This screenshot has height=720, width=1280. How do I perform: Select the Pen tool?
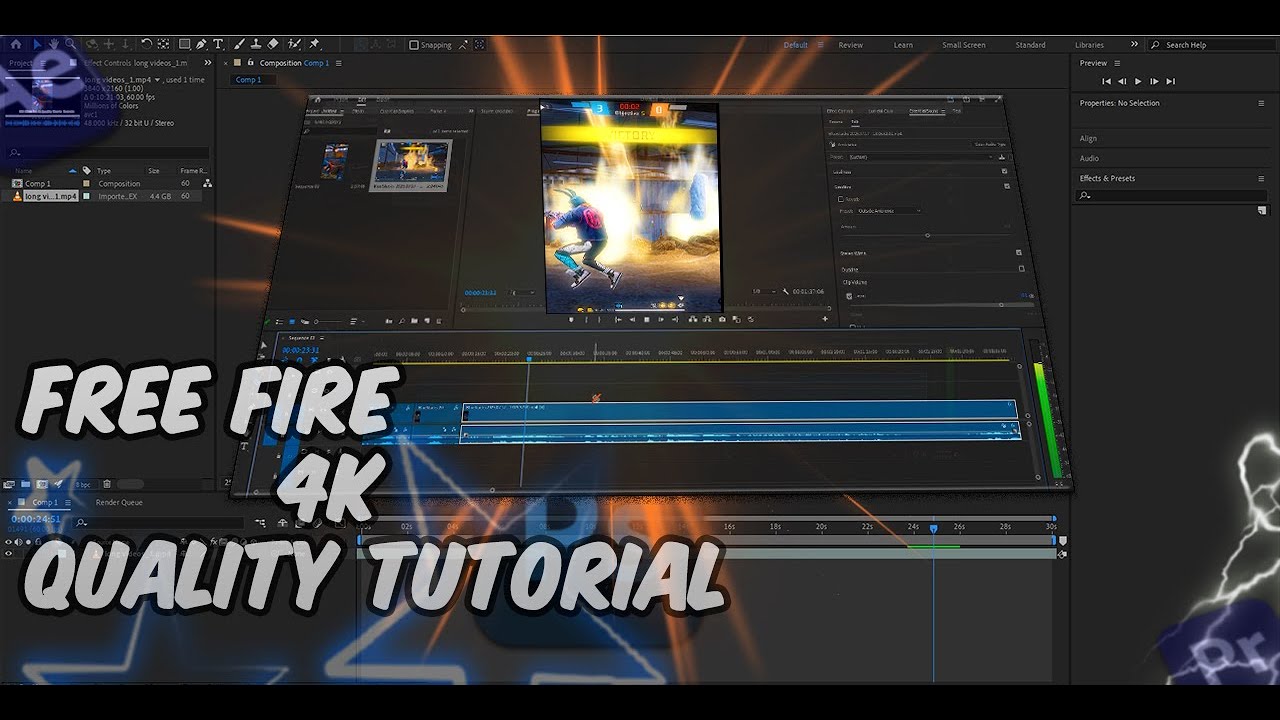coord(202,44)
